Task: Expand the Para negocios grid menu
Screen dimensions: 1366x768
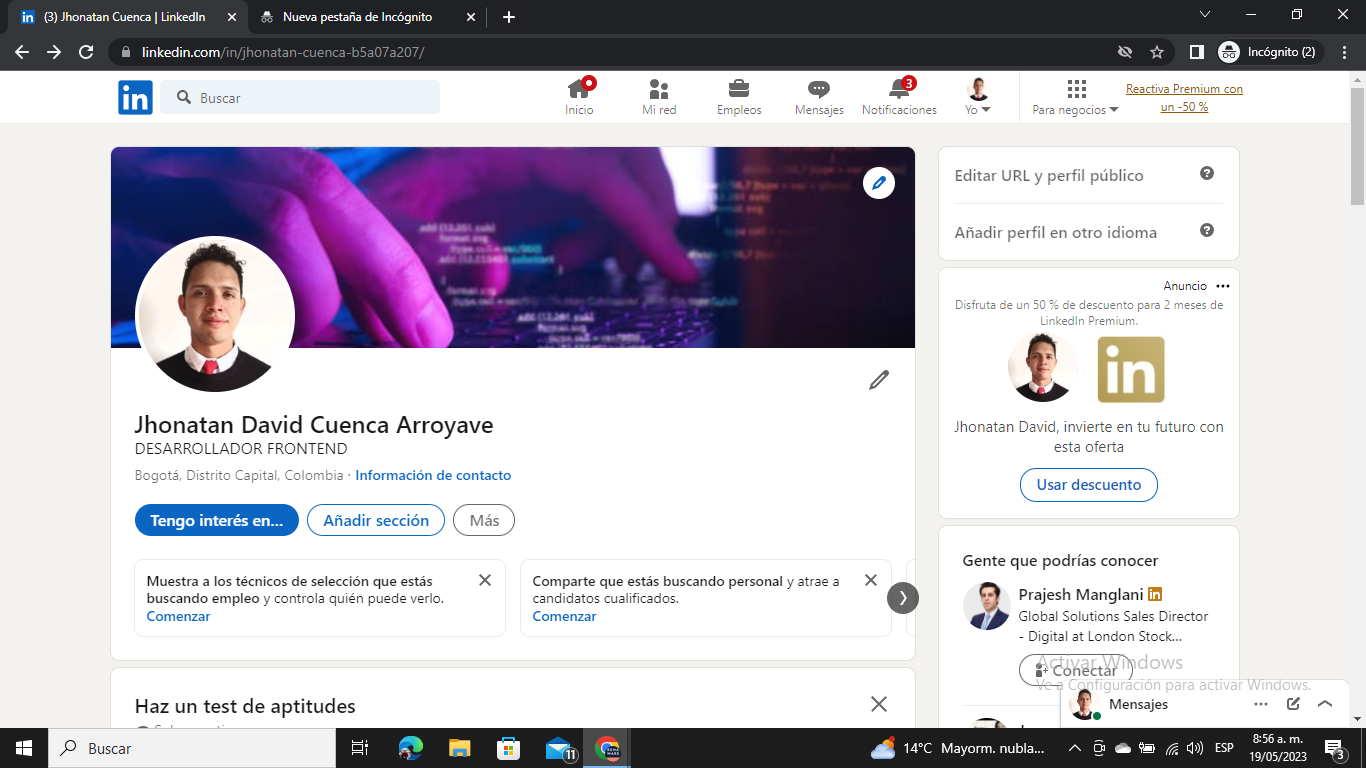Action: click(x=1076, y=97)
